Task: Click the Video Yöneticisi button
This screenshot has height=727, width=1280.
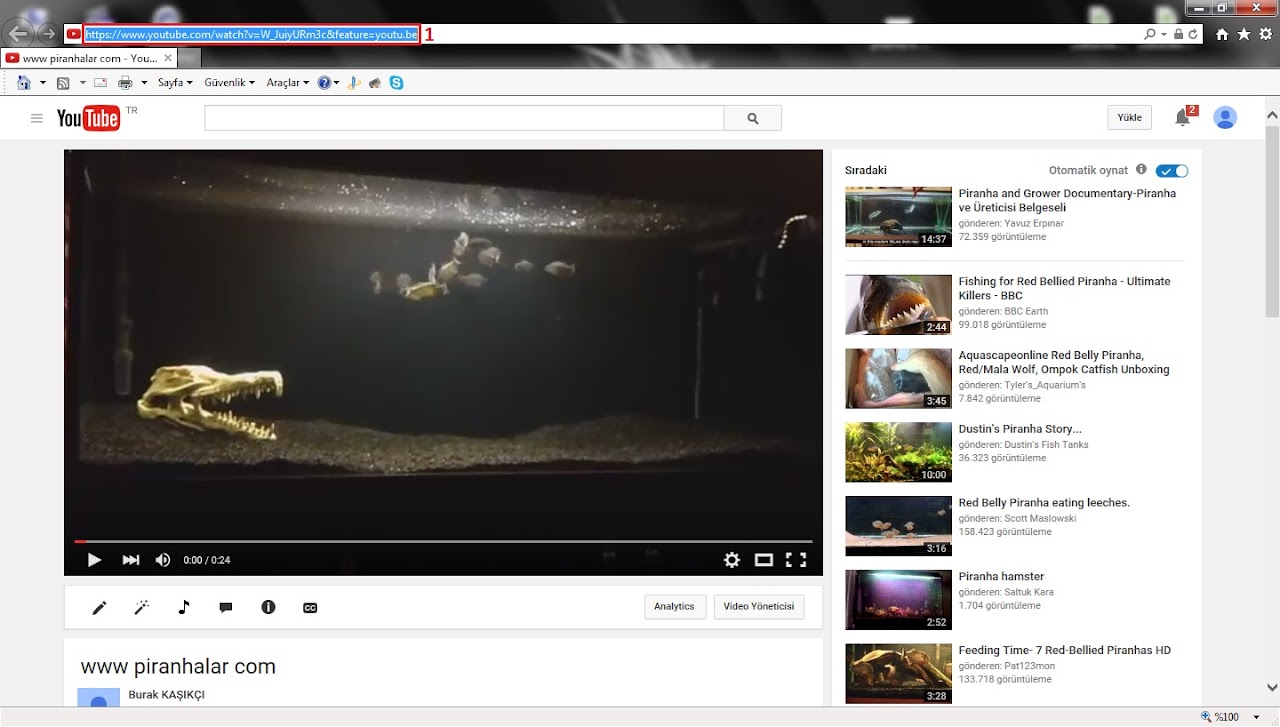Action: point(759,607)
